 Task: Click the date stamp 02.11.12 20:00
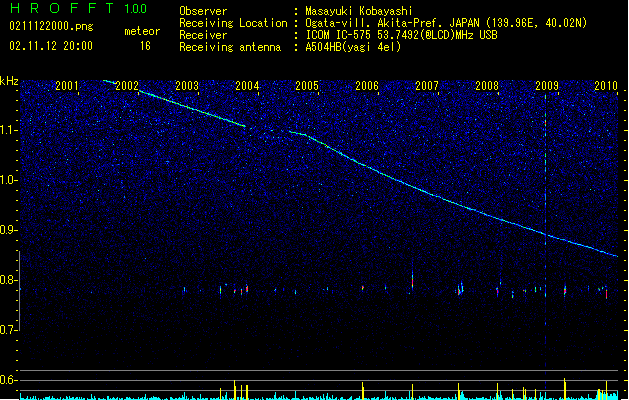pos(51,46)
